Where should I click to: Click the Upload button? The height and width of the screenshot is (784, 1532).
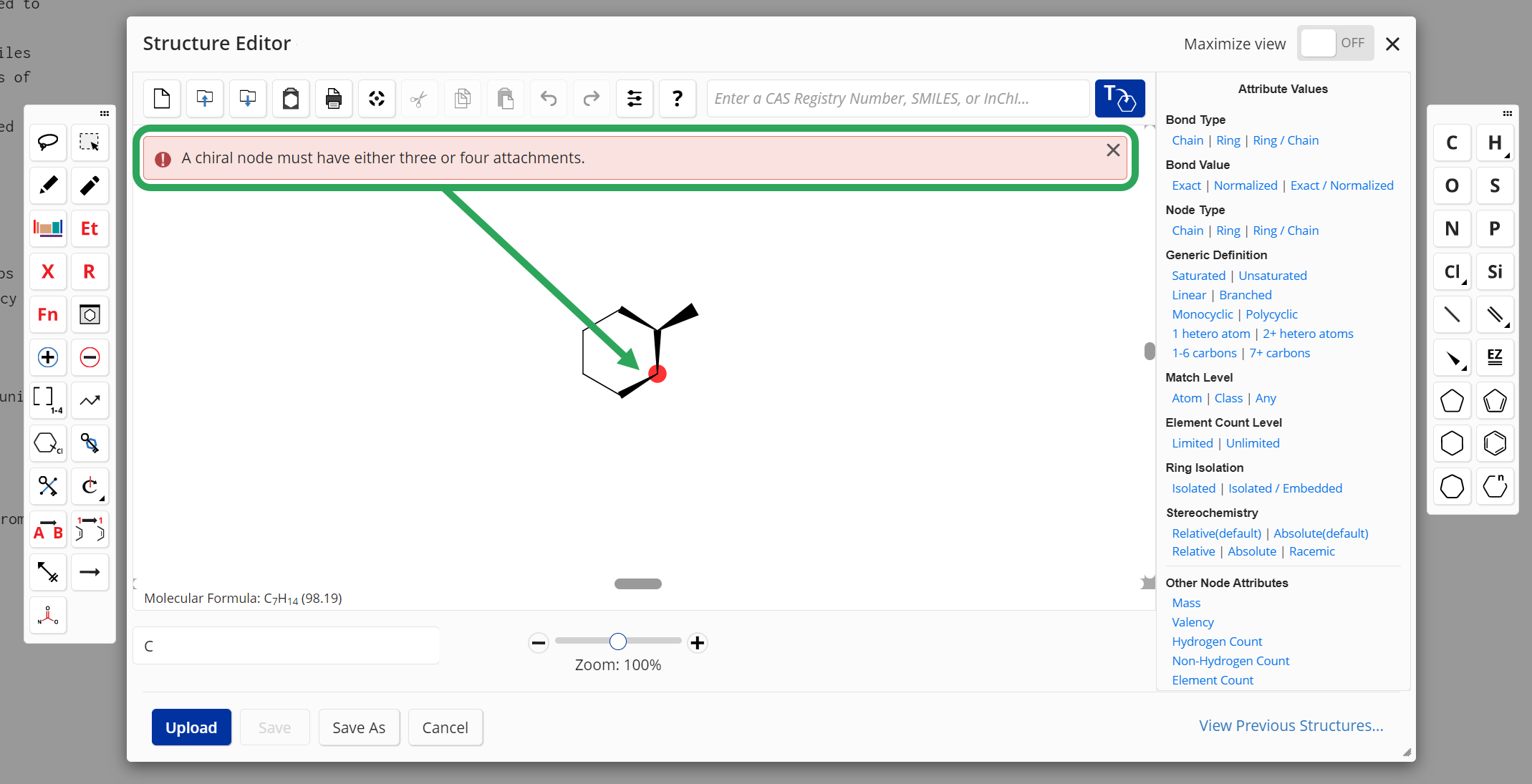click(x=191, y=727)
